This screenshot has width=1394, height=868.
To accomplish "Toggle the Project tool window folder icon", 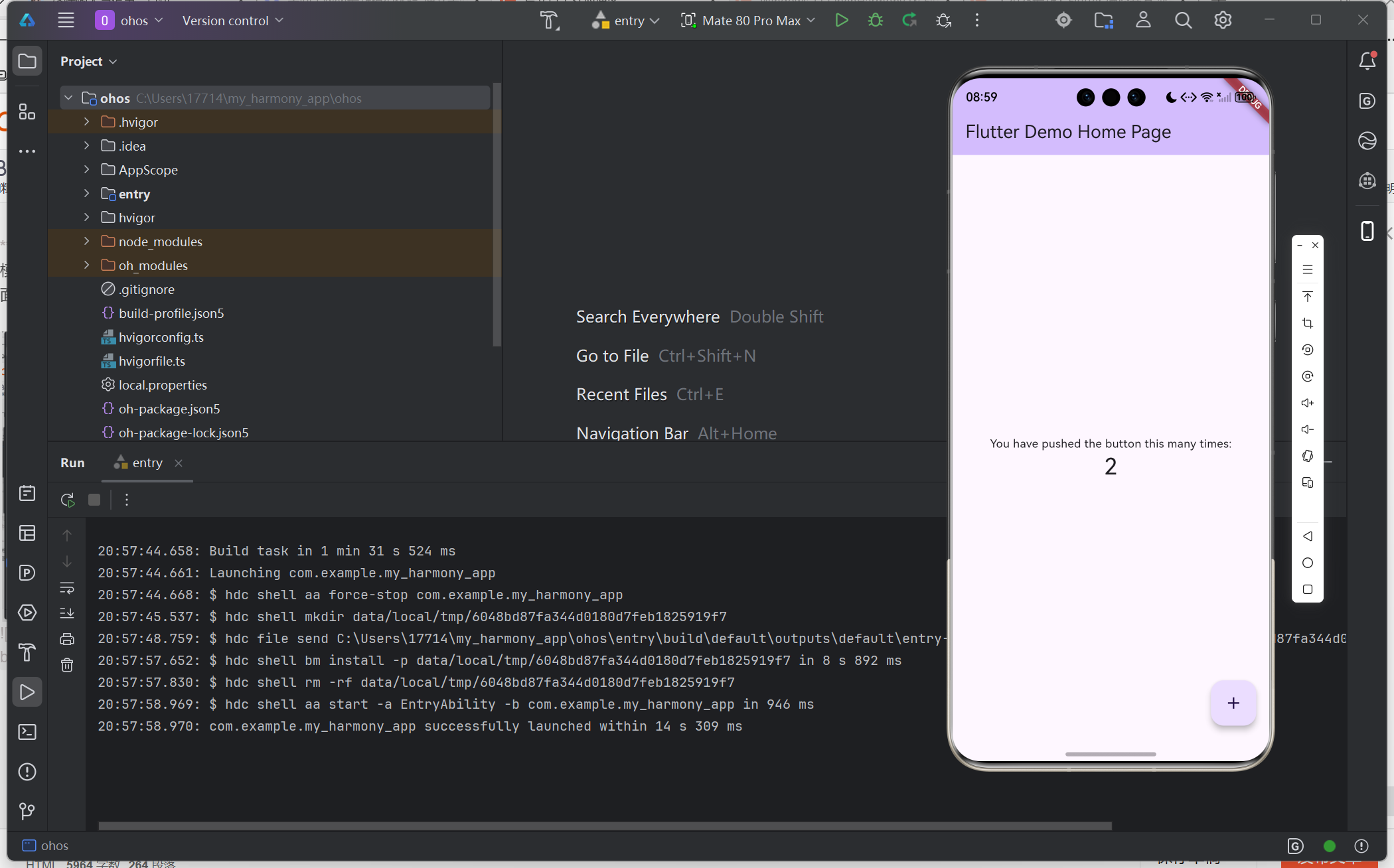I will pyautogui.click(x=27, y=61).
